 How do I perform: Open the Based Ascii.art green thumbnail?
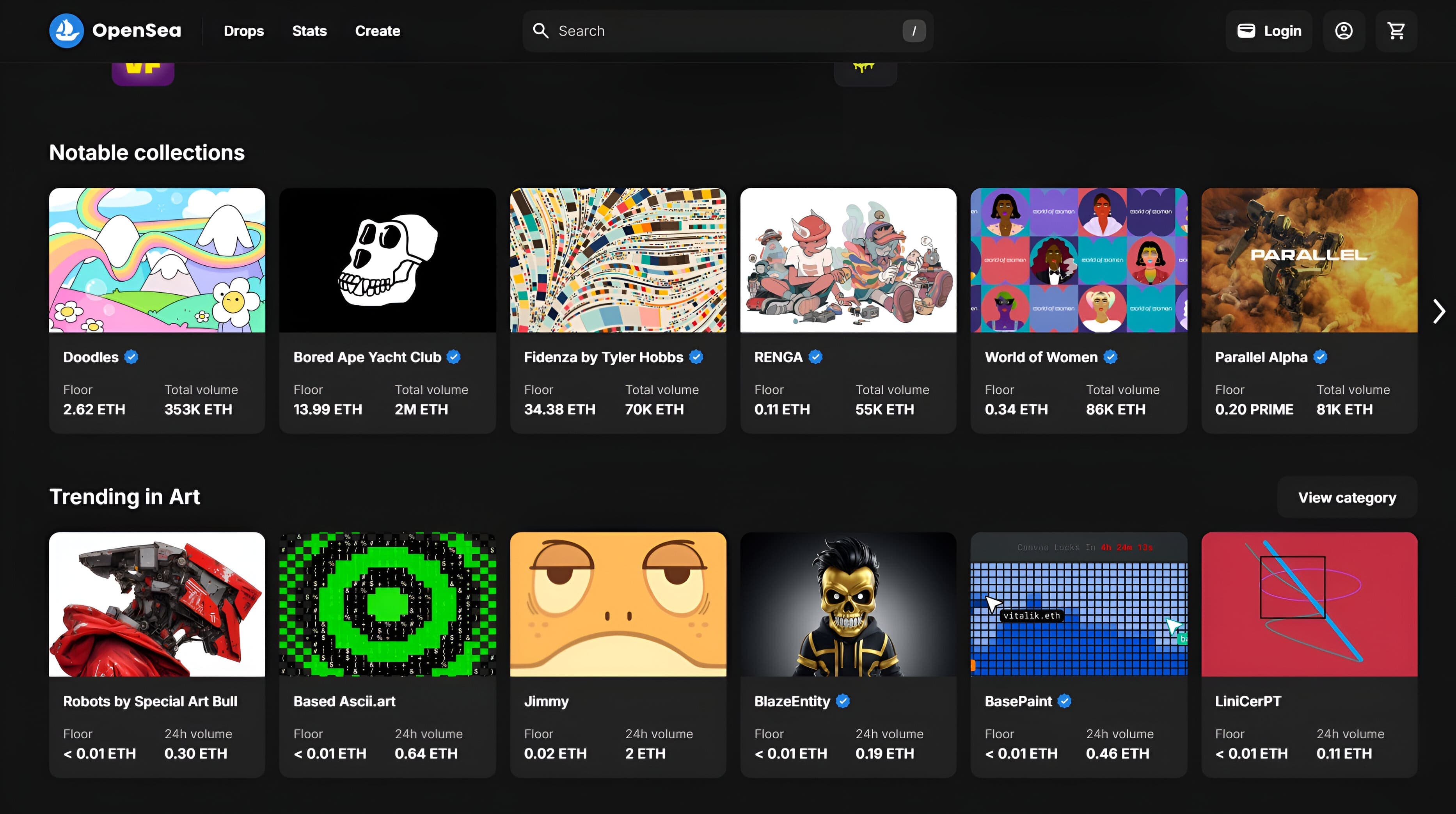(x=388, y=604)
